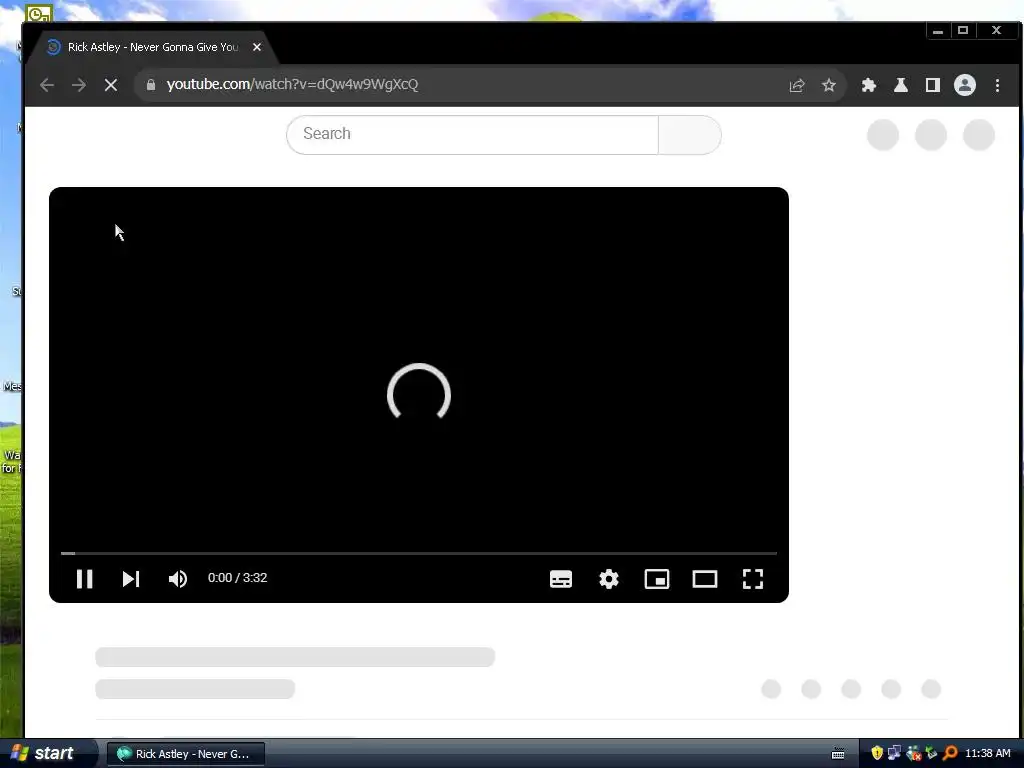Open the Chrome three-dot menu

pos(997,85)
